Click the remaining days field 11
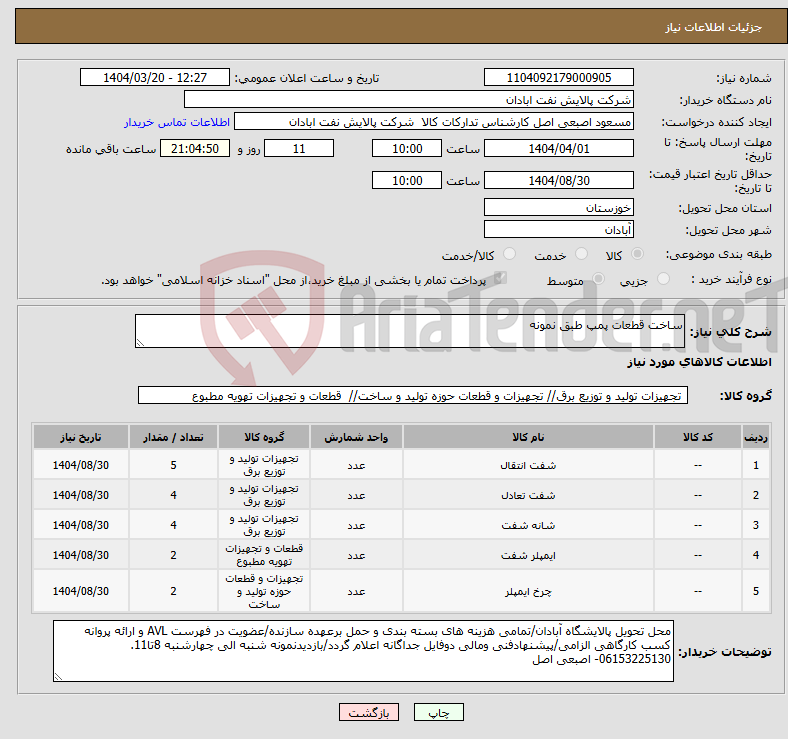The image size is (788, 739). [x=299, y=148]
